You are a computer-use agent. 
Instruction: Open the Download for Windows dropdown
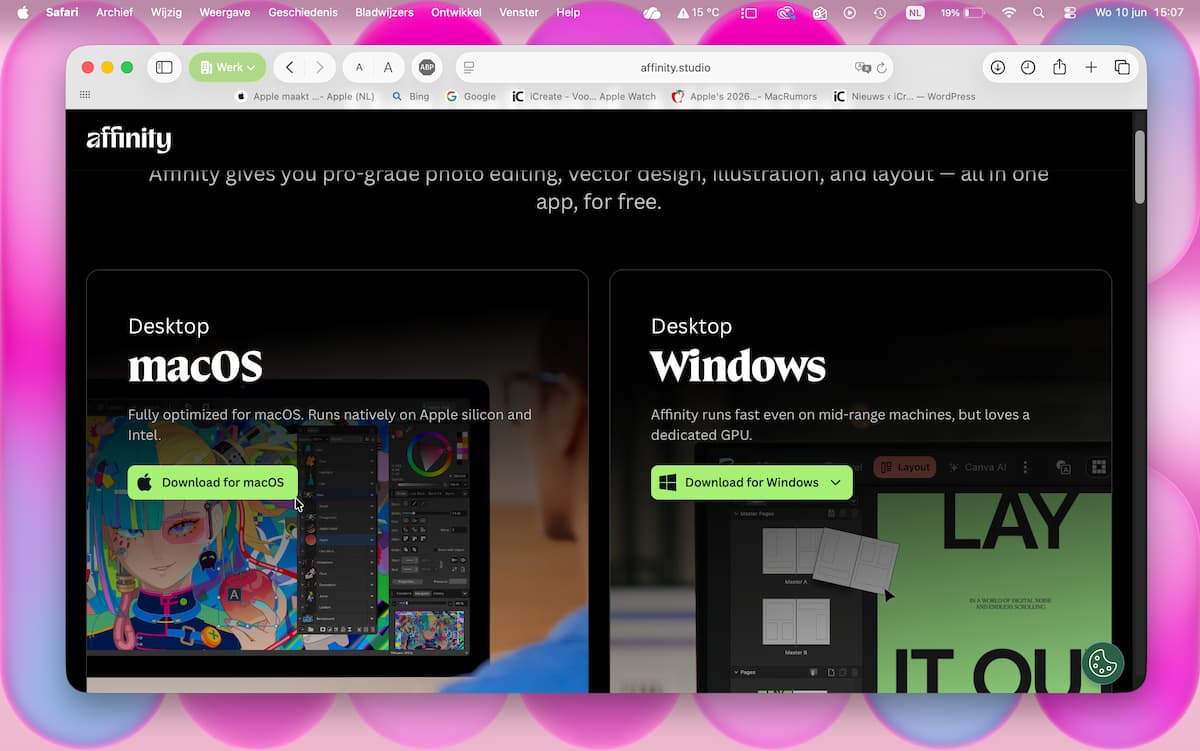(x=751, y=482)
